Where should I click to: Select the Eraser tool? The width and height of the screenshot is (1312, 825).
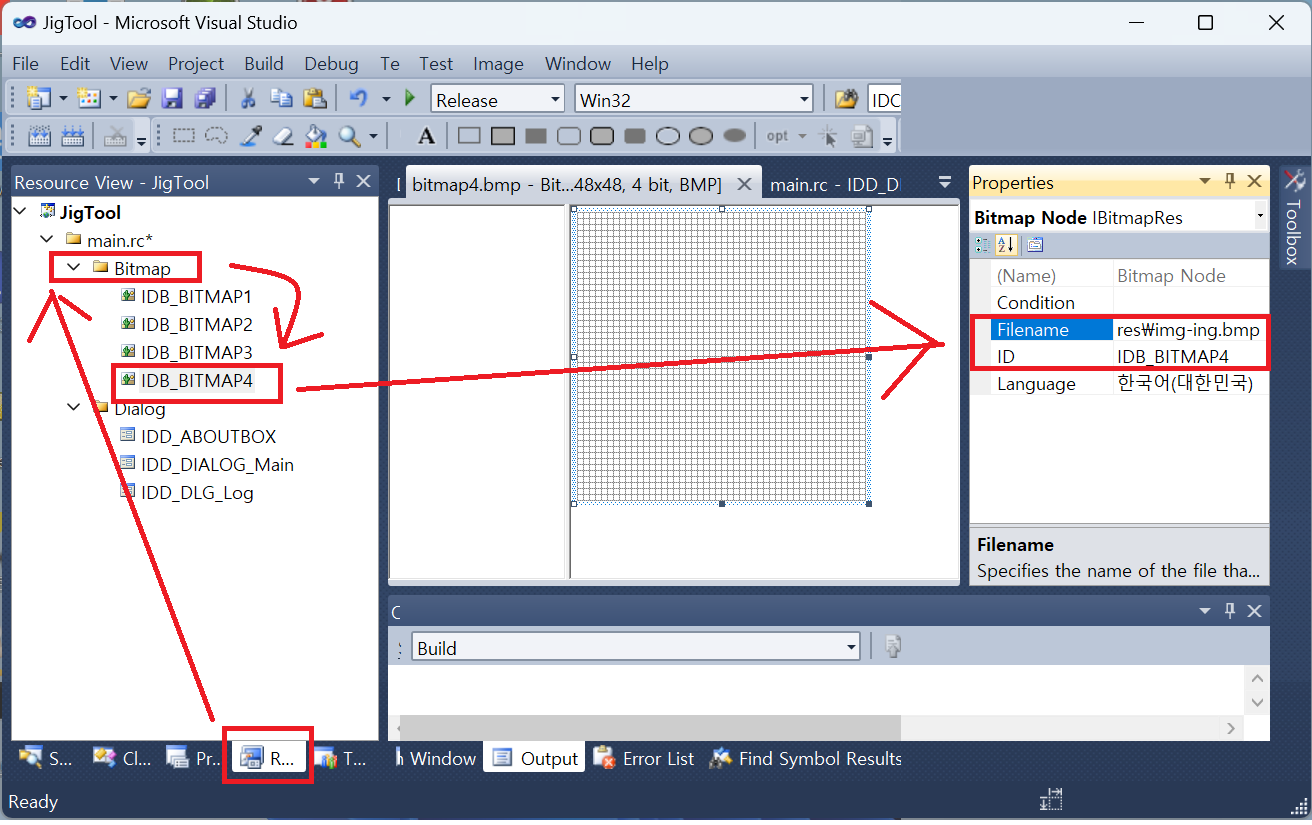coord(283,136)
